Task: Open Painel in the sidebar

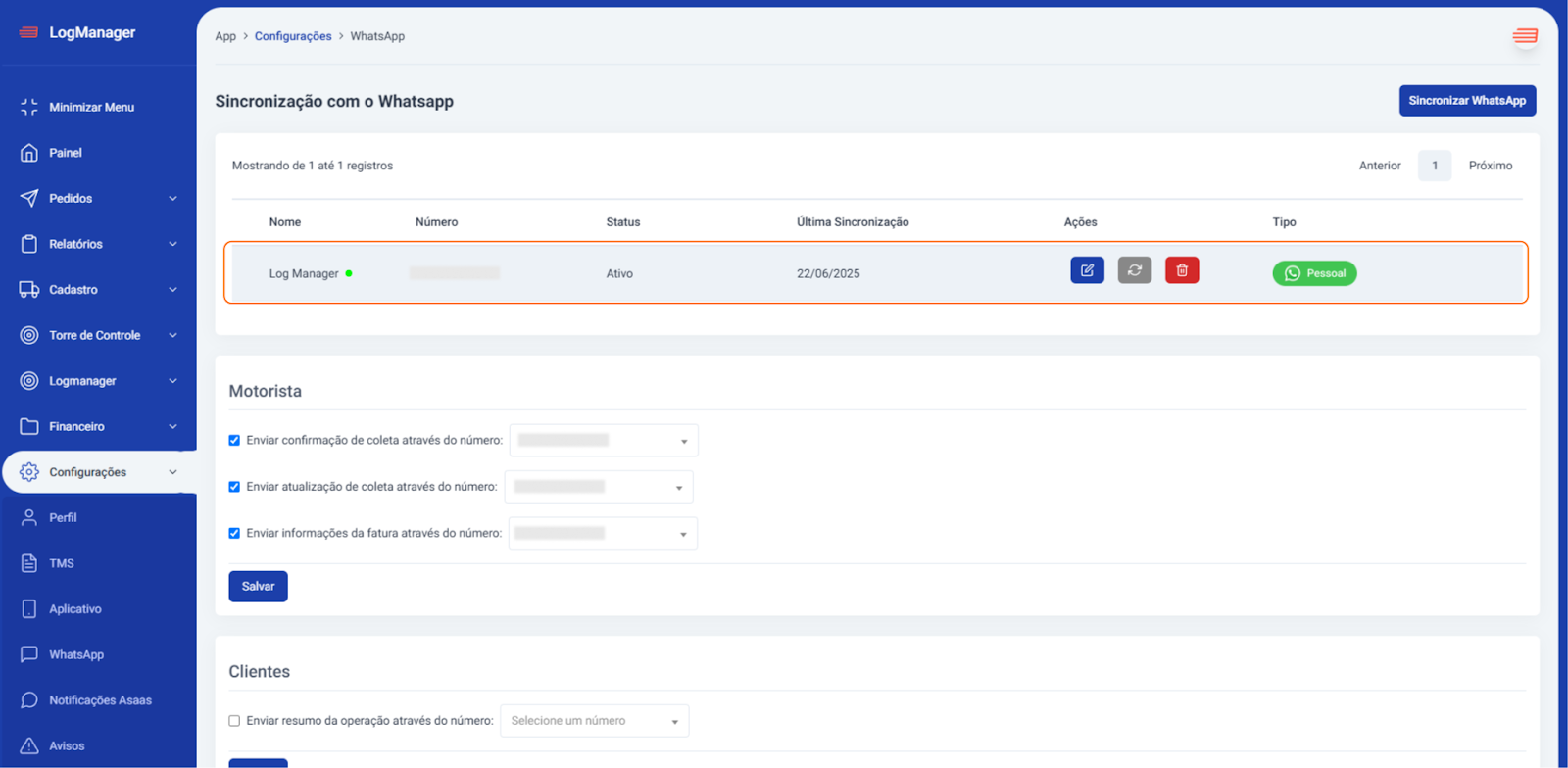Action: (x=66, y=153)
